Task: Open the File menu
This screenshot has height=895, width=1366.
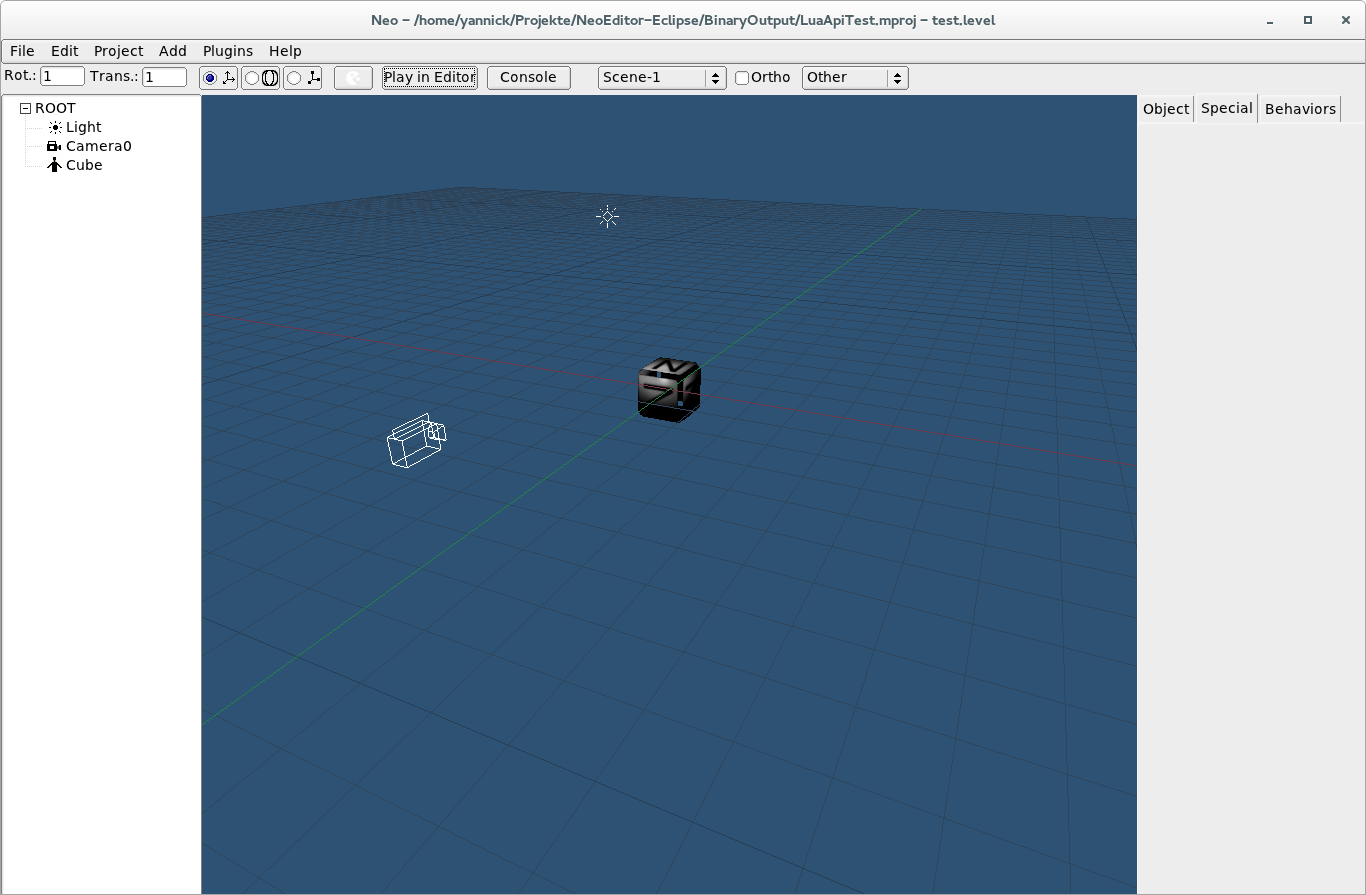Action: [x=22, y=50]
